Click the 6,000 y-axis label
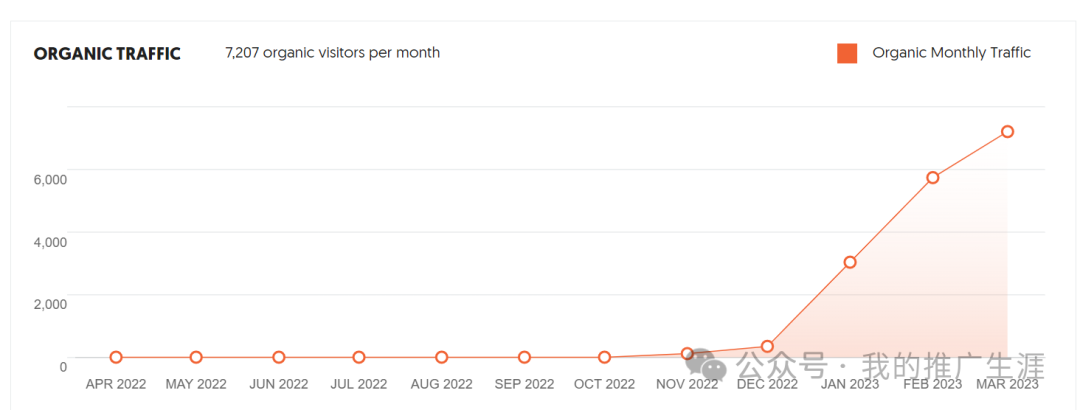The height and width of the screenshot is (410, 1080). (x=50, y=179)
